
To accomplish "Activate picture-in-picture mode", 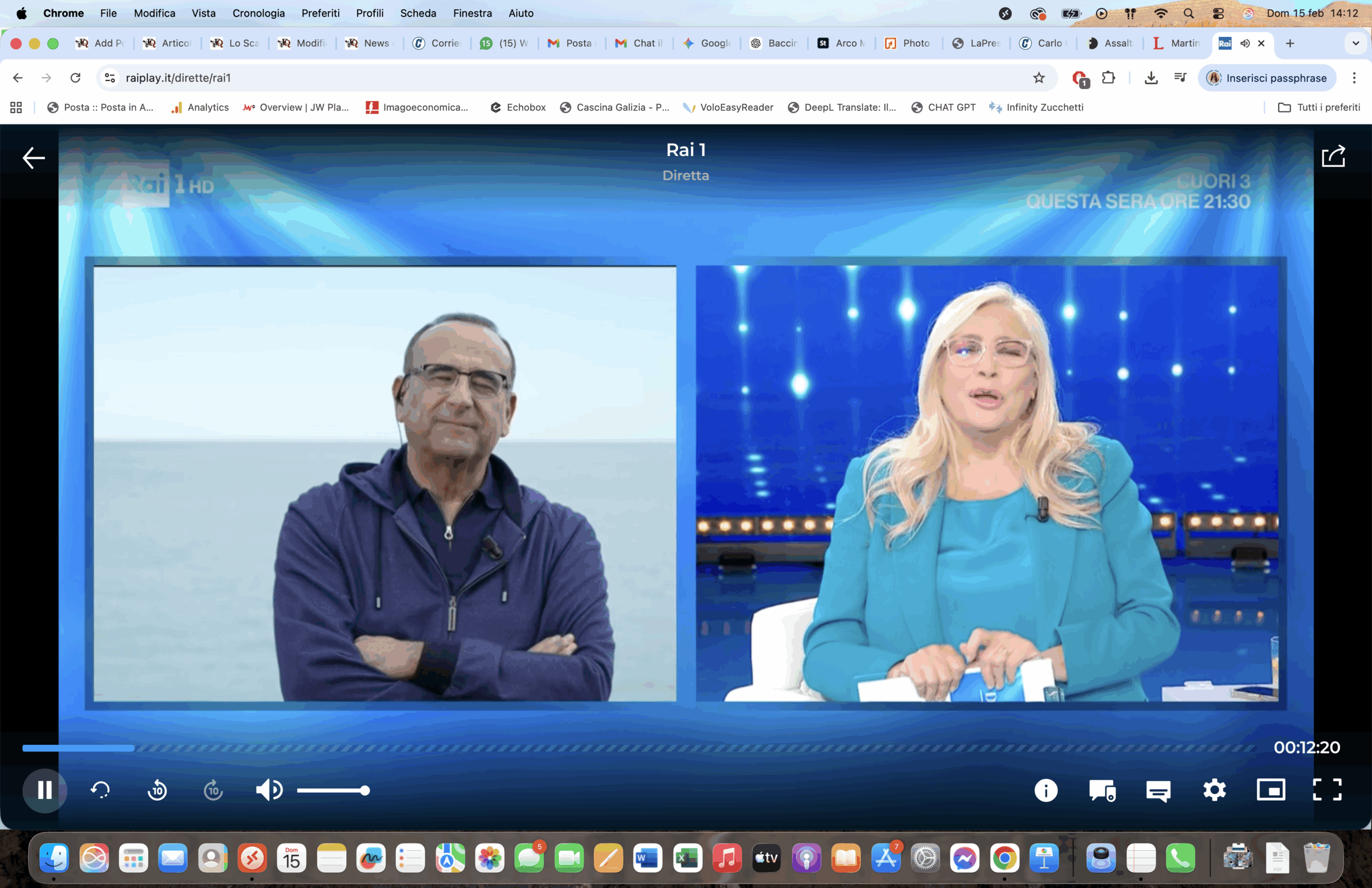I will click(1272, 790).
